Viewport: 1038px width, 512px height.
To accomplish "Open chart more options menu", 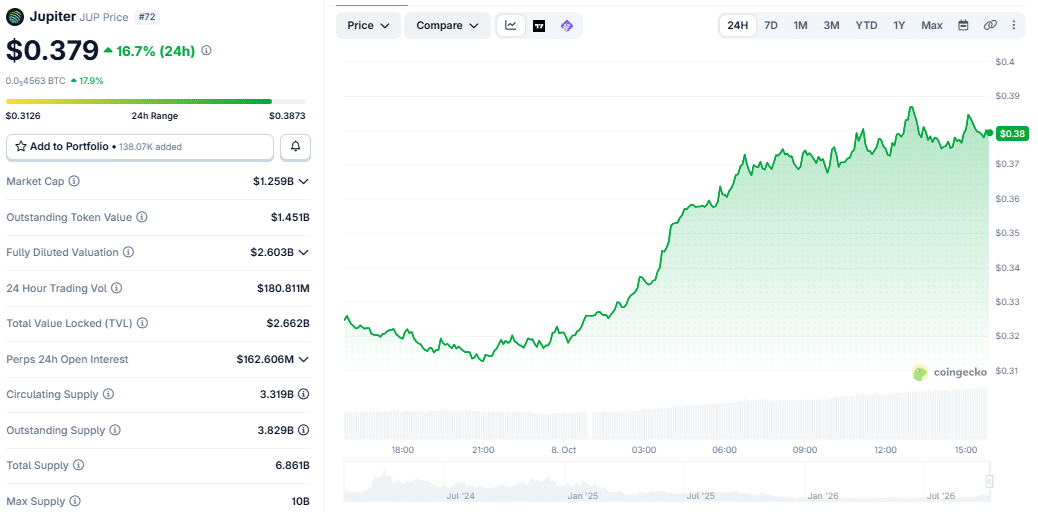I will [1014, 25].
